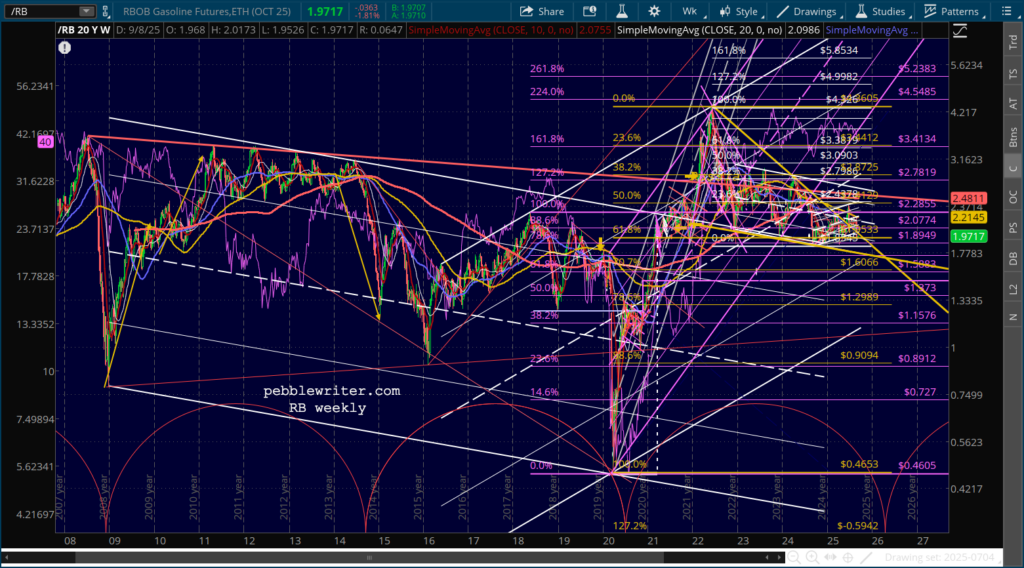Open the TS sidebar tab
The image size is (1024, 568).
(x=1013, y=74)
